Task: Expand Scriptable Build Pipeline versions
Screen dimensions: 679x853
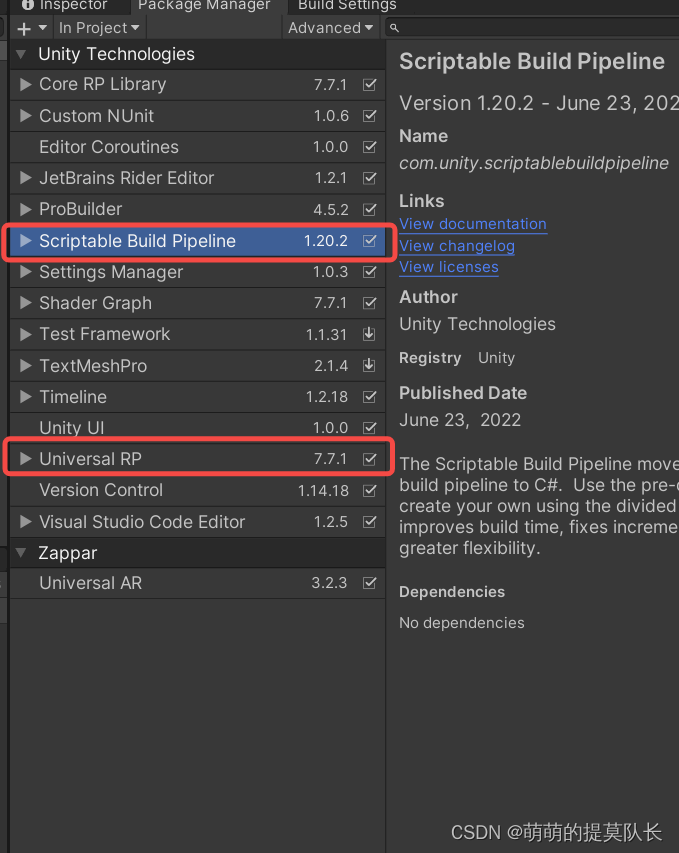Action: 25,240
